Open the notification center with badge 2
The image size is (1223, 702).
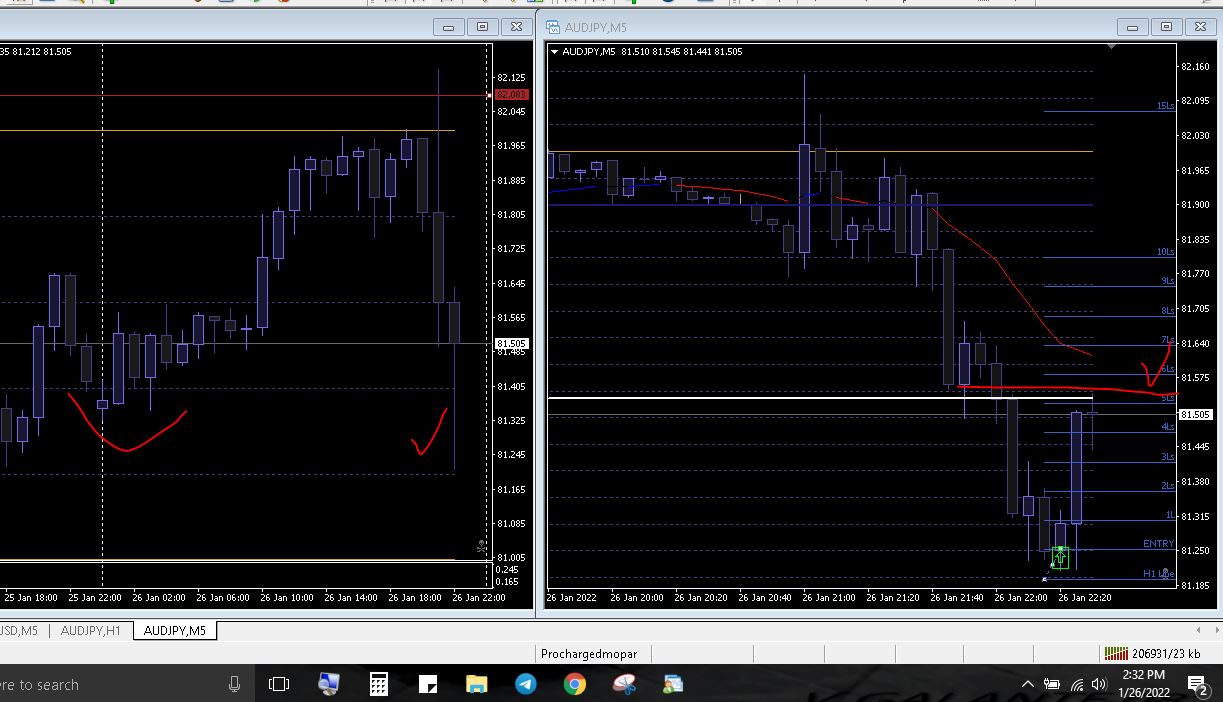[x=1196, y=685]
